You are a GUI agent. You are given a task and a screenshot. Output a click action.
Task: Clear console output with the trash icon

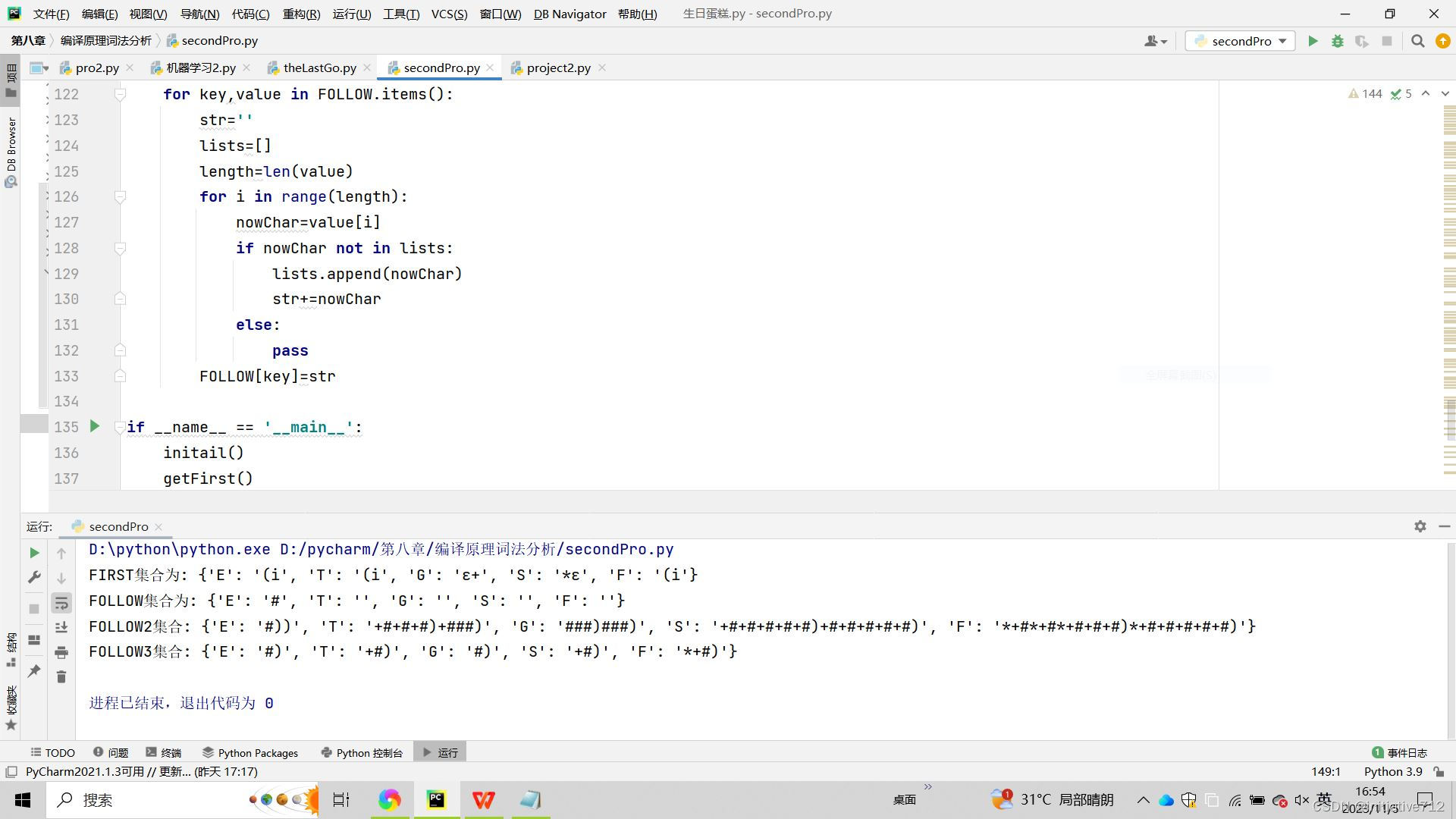pyautogui.click(x=61, y=677)
